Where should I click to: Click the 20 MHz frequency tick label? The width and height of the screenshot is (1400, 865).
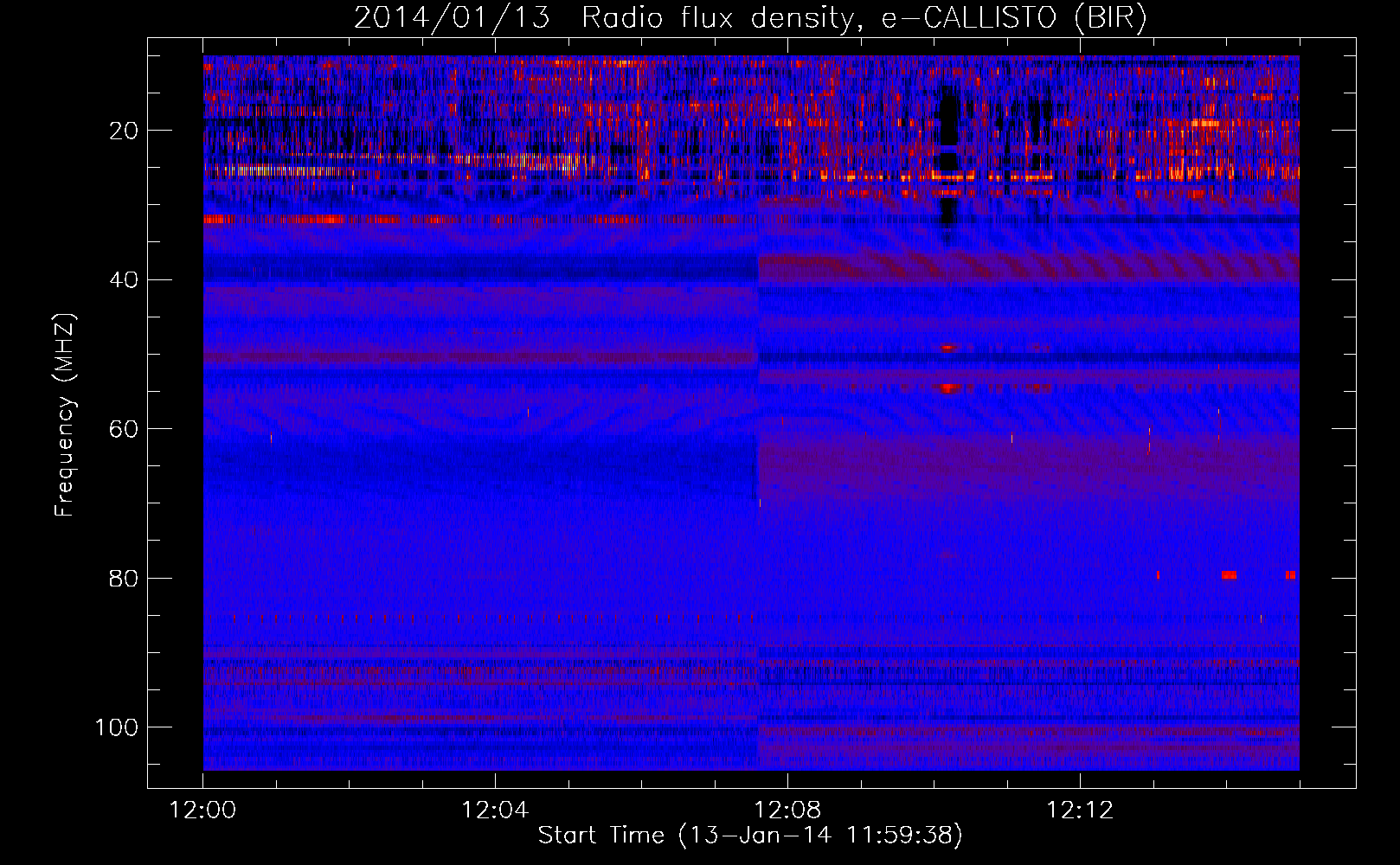125,131
